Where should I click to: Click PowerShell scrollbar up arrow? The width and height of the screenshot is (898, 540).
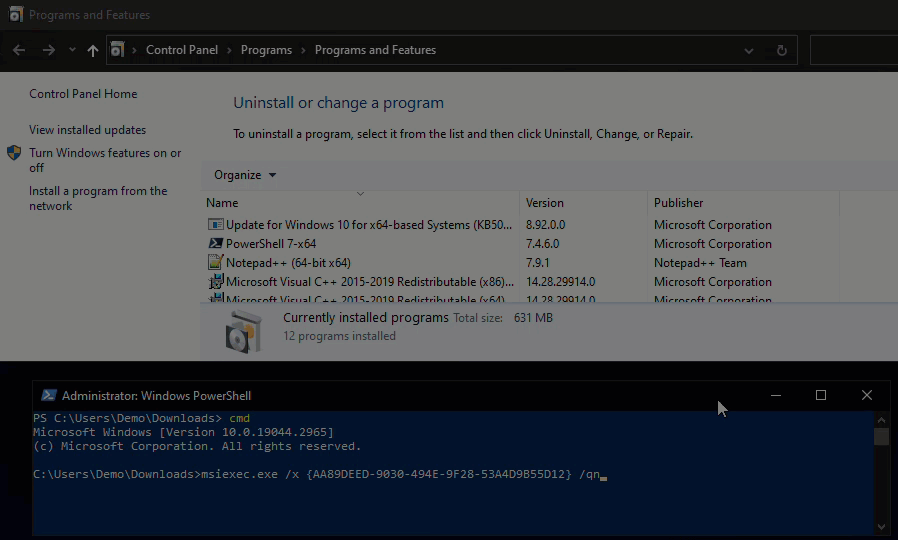881,420
